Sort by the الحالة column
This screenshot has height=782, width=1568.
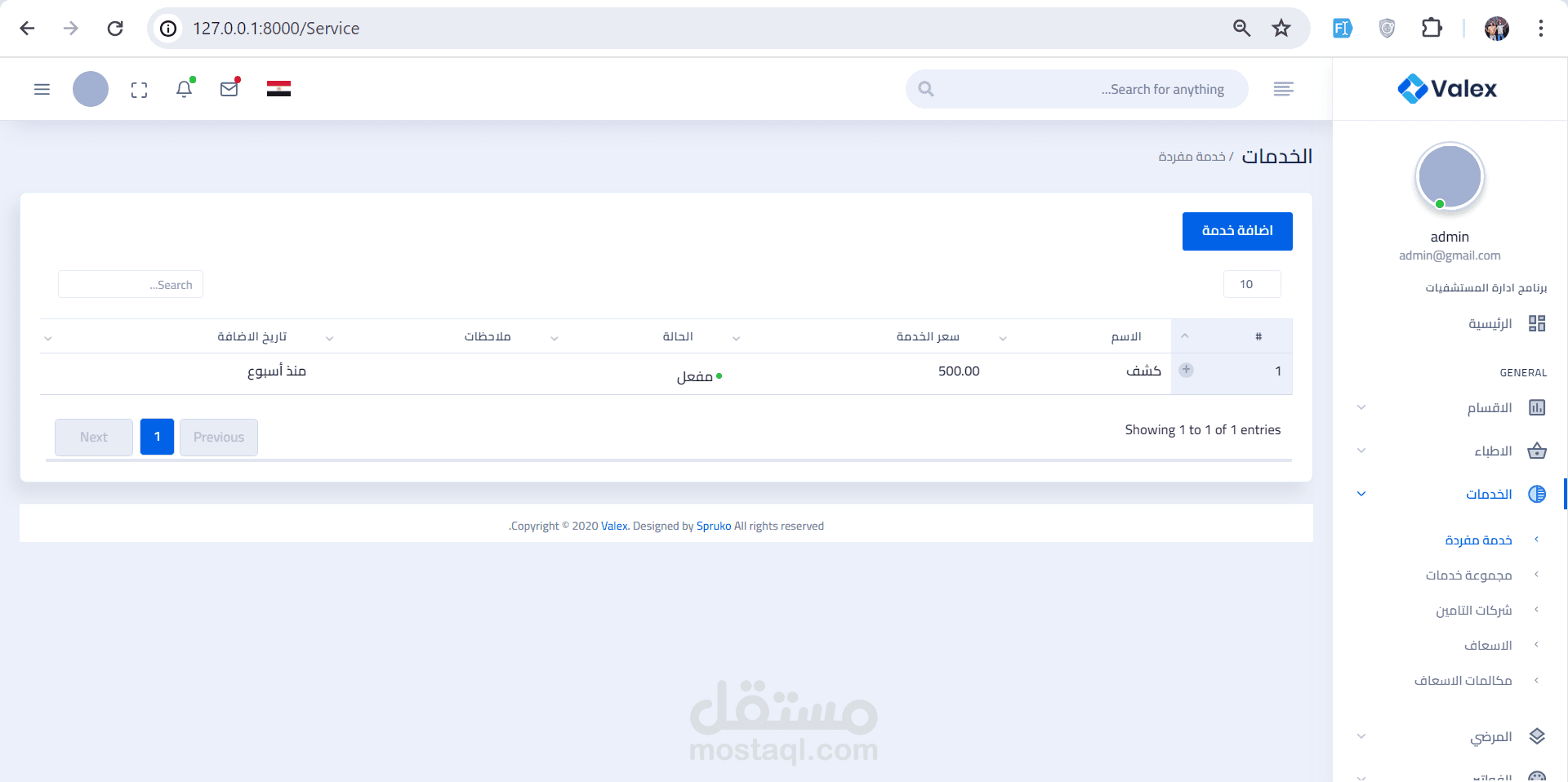tap(633, 336)
